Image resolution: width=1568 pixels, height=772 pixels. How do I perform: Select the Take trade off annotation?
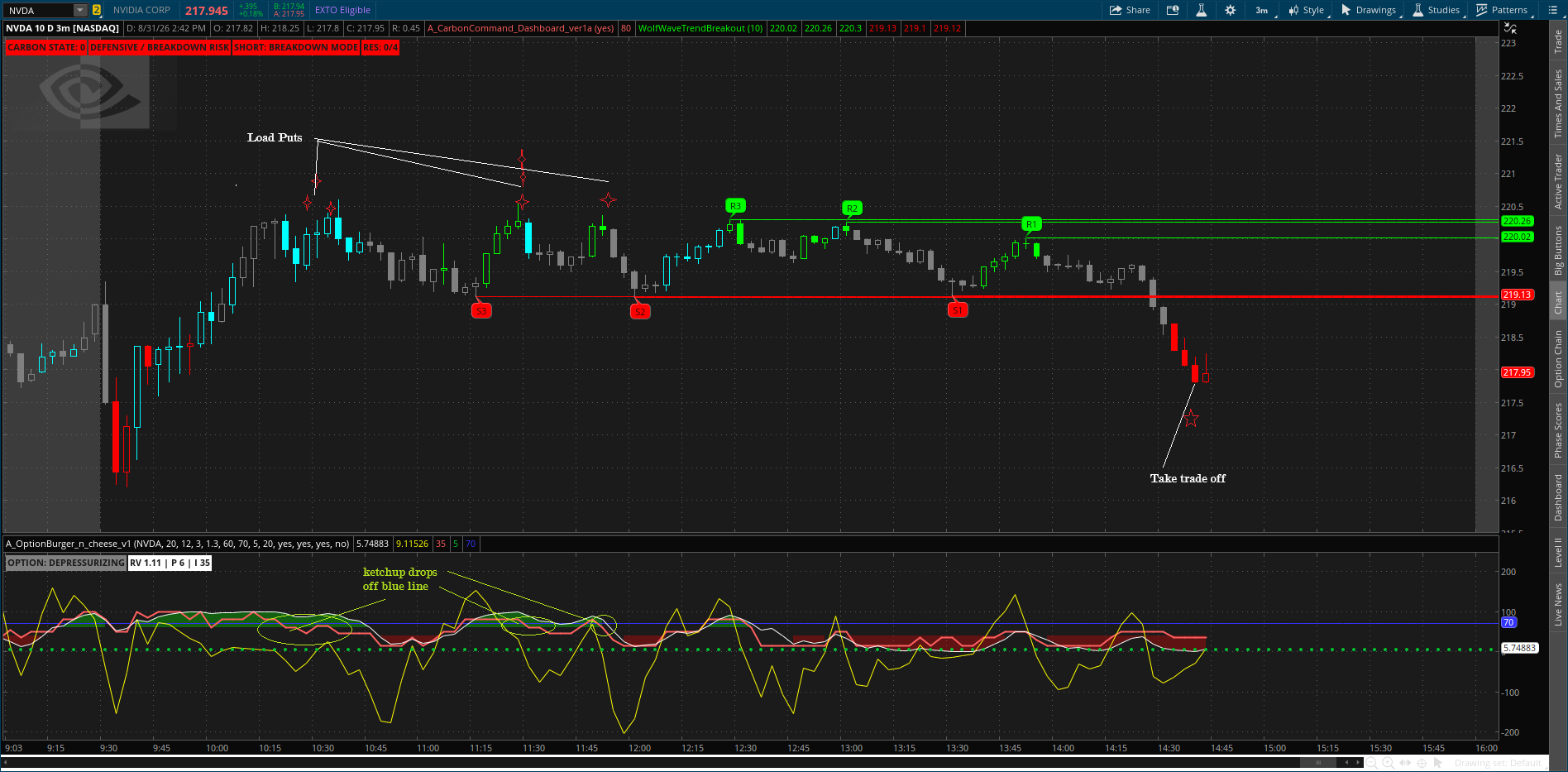[x=1188, y=478]
